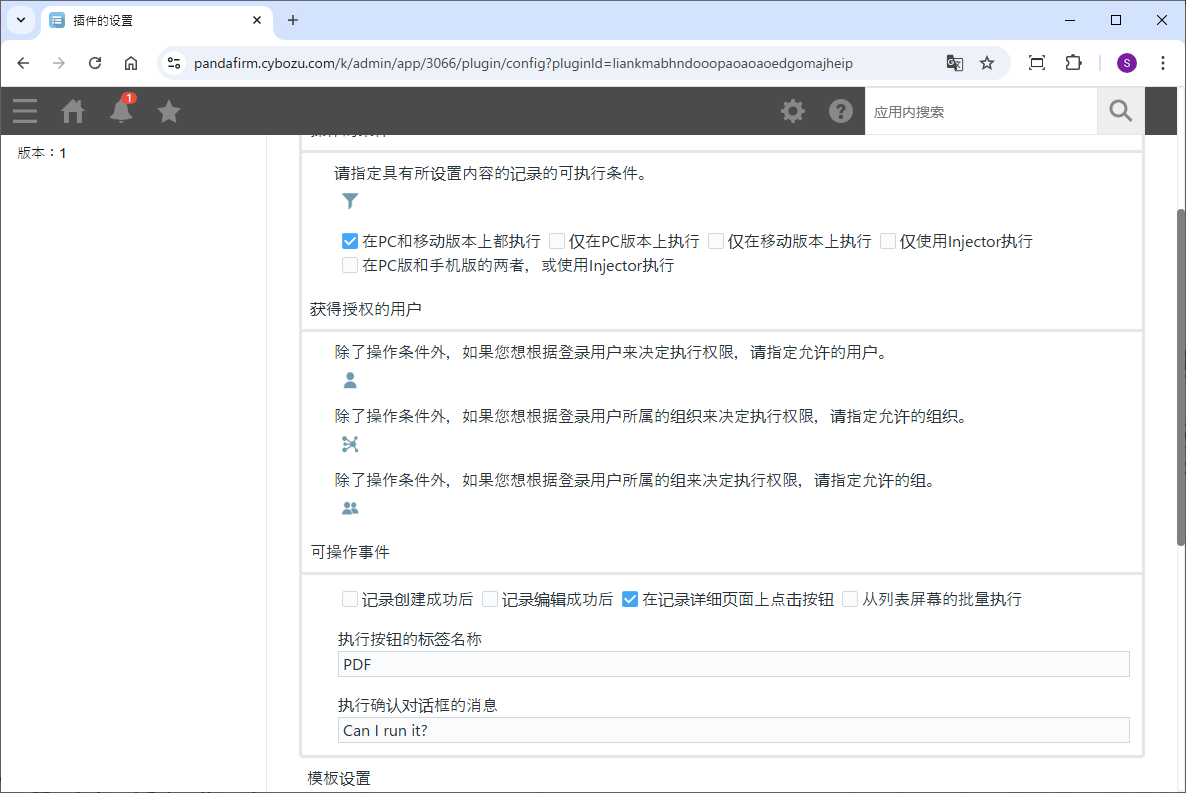The width and height of the screenshot is (1186, 793).
Task: Open the favorites star in header
Action: (x=169, y=111)
